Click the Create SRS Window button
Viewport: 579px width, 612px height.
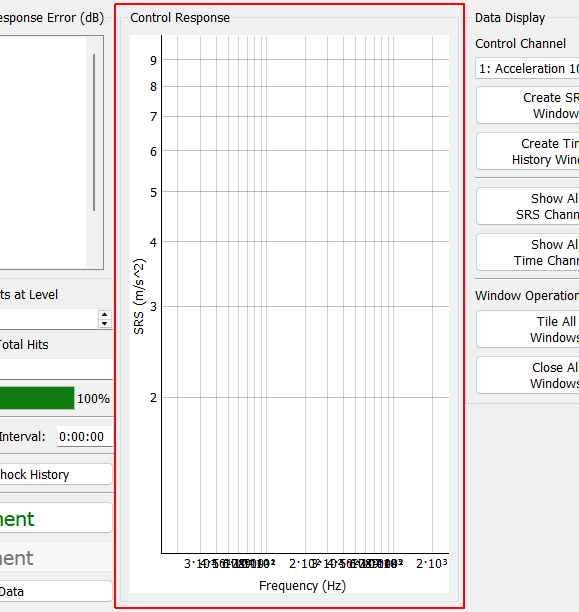coord(527,105)
